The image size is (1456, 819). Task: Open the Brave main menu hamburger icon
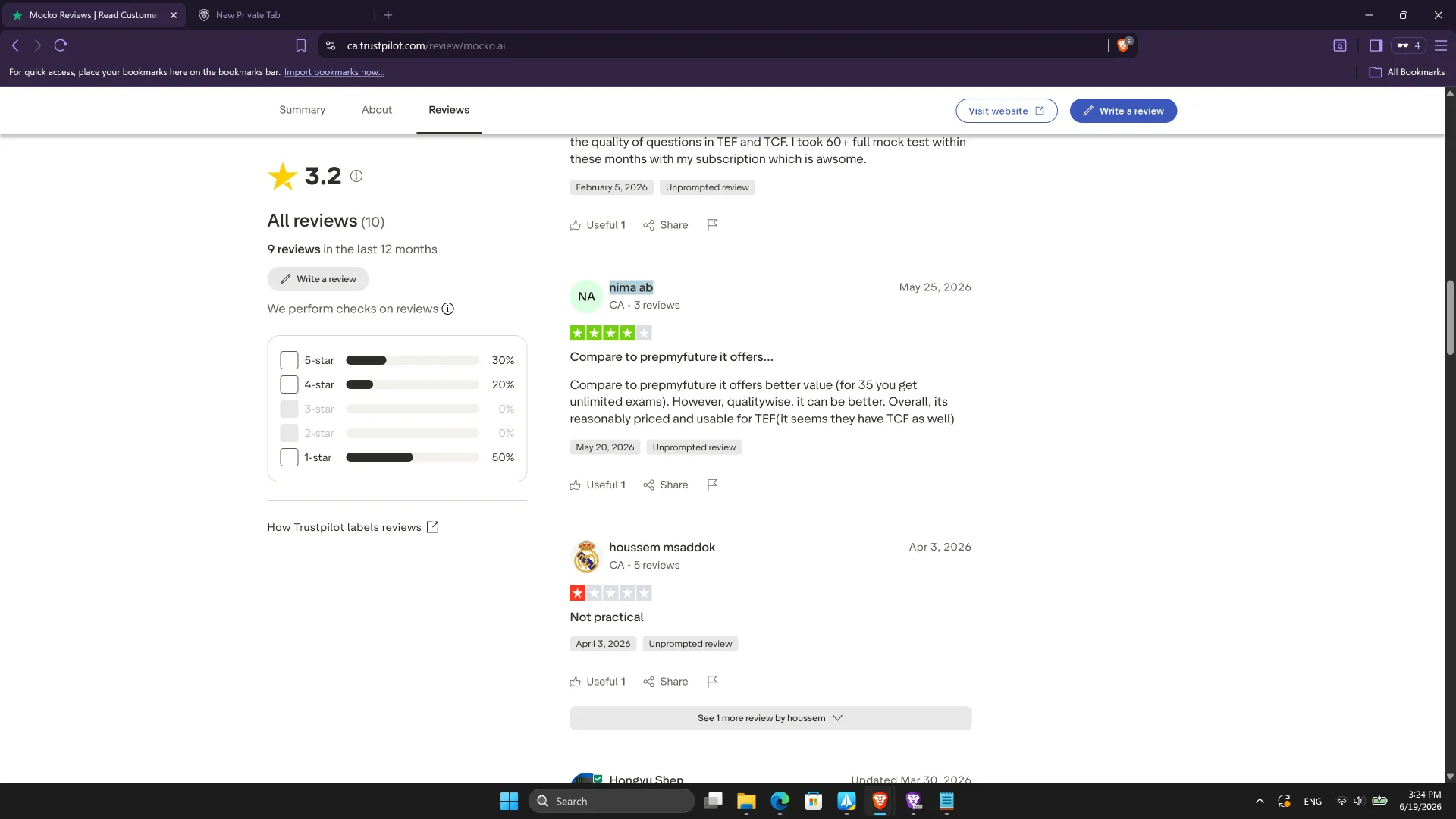[1441, 45]
